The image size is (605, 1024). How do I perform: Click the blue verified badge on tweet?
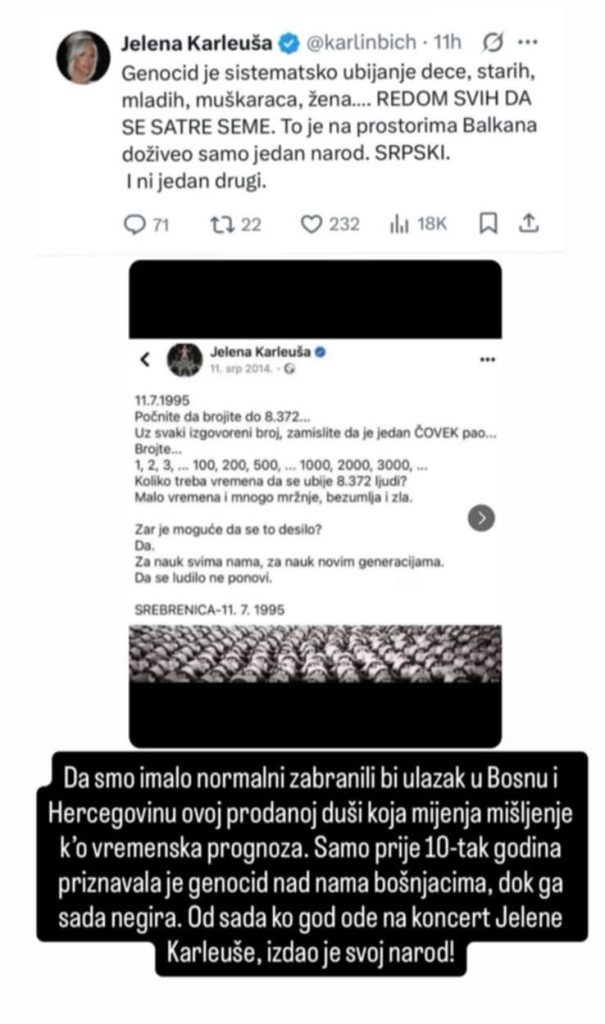pyautogui.click(x=289, y=43)
